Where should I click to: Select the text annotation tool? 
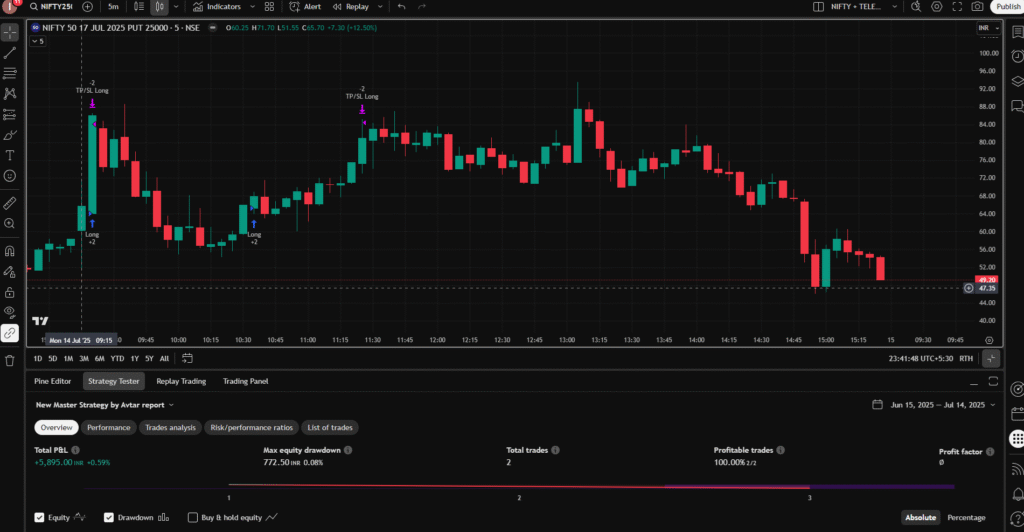point(10,155)
